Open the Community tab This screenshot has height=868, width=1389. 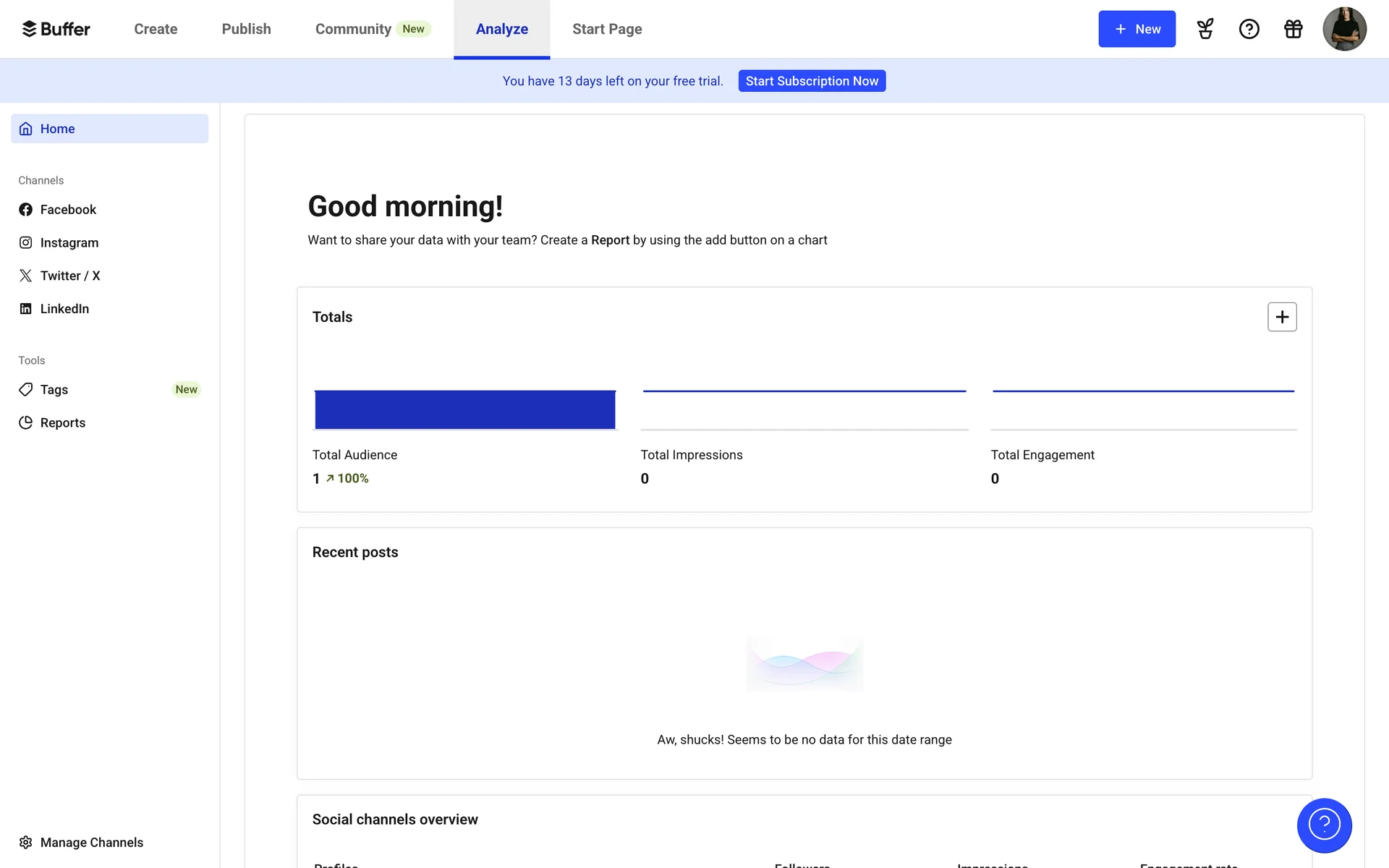click(x=353, y=29)
